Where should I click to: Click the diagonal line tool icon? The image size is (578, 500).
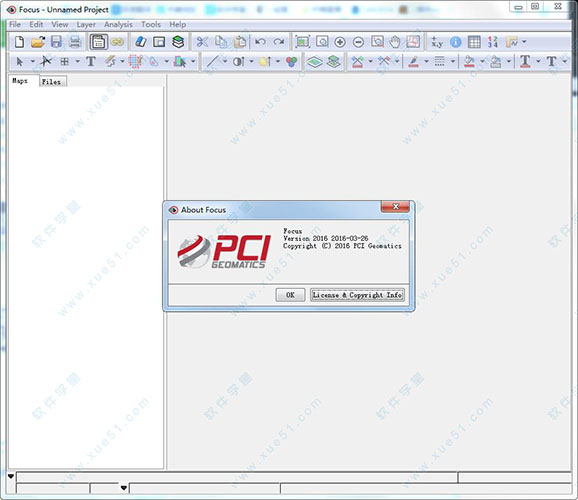click(213, 61)
